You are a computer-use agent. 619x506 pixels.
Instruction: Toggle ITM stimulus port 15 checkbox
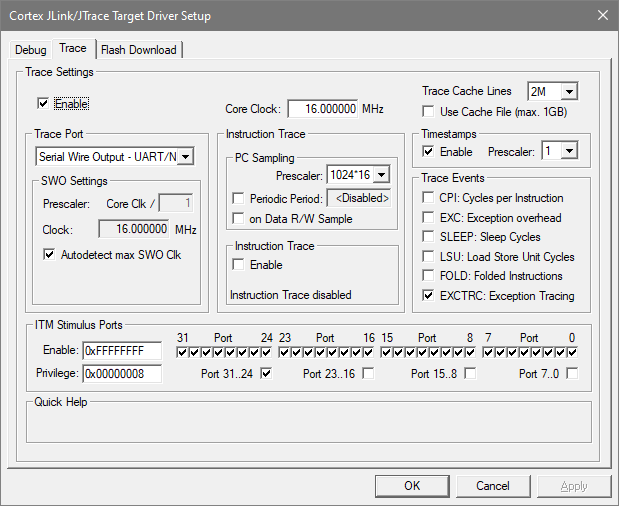pyautogui.click(x=386, y=352)
